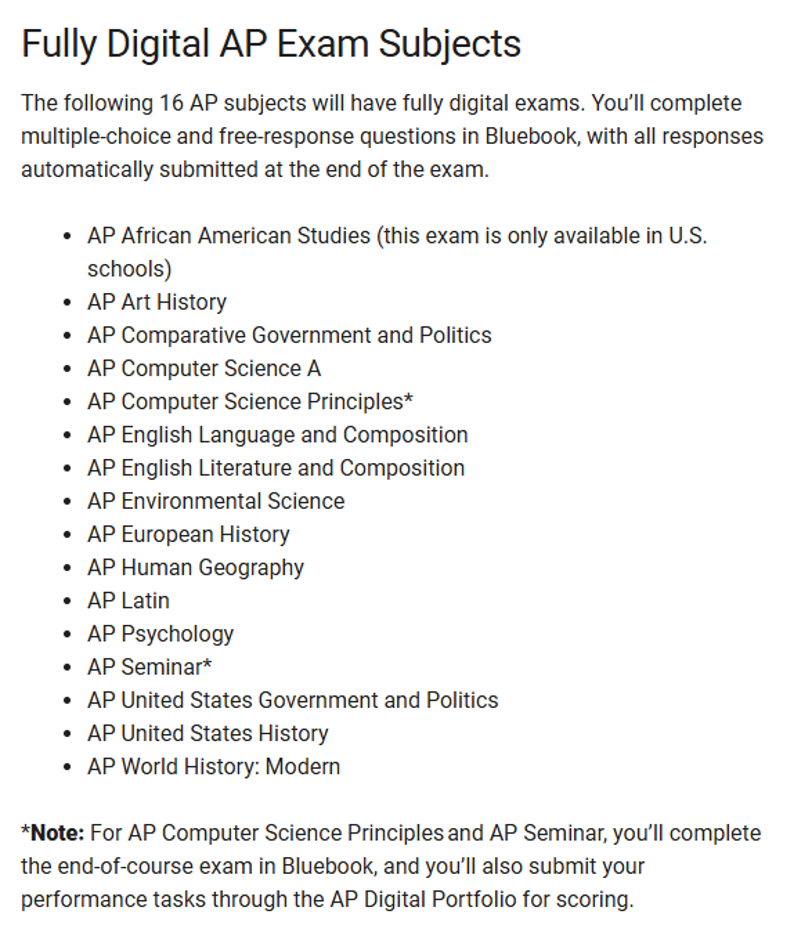Select the AP Seminar entry
This screenshot has width=812, height=936.
tap(149, 667)
